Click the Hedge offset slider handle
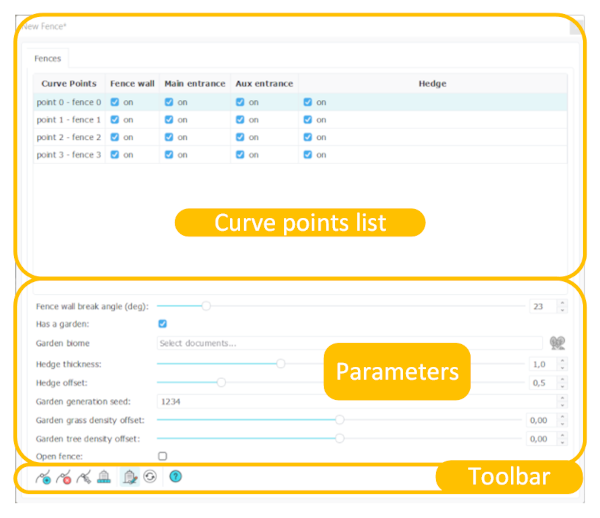The width and height of the screenshot is (600, 518). 221,382
